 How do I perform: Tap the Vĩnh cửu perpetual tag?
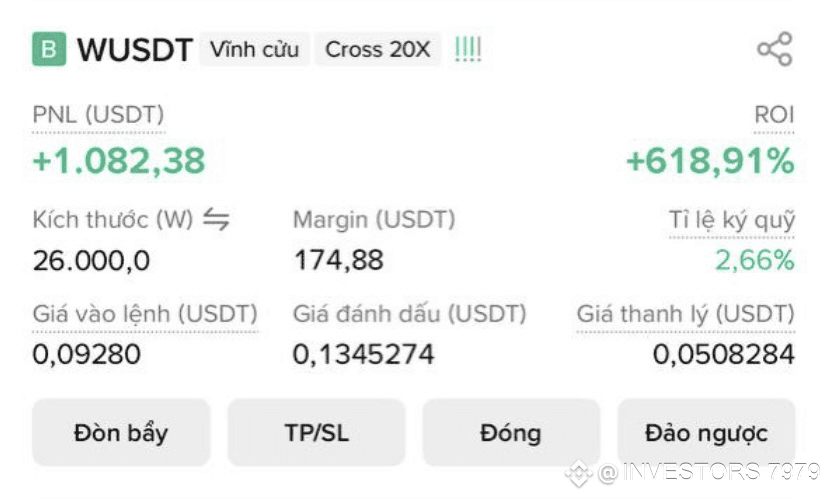tap(255, 49)
